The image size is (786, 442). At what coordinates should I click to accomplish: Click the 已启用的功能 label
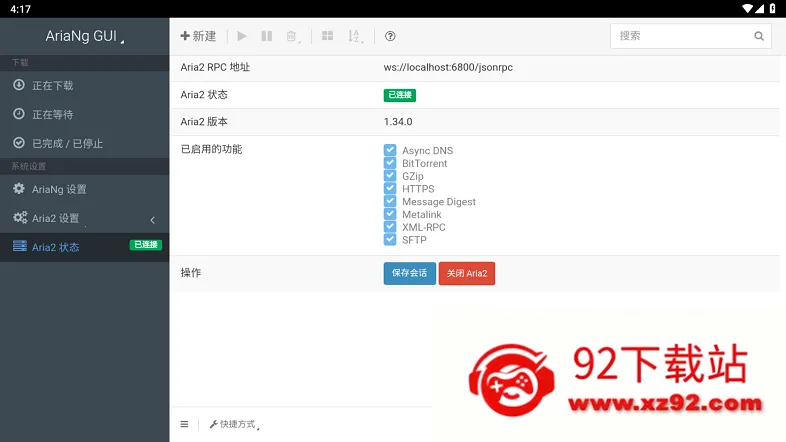pyautogui.click(x=212, y=149)
